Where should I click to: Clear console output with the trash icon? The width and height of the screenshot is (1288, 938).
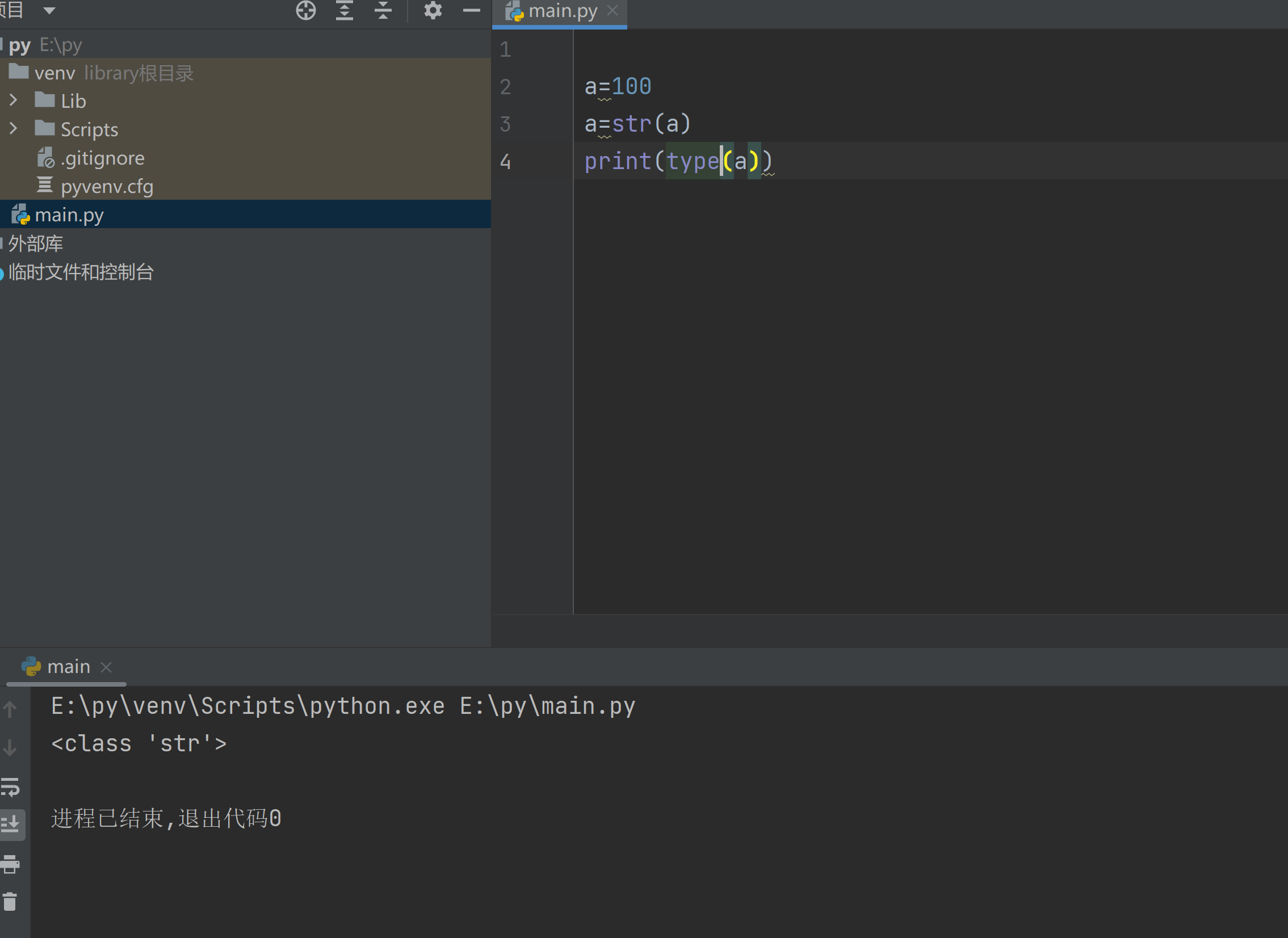pos(10,902)
